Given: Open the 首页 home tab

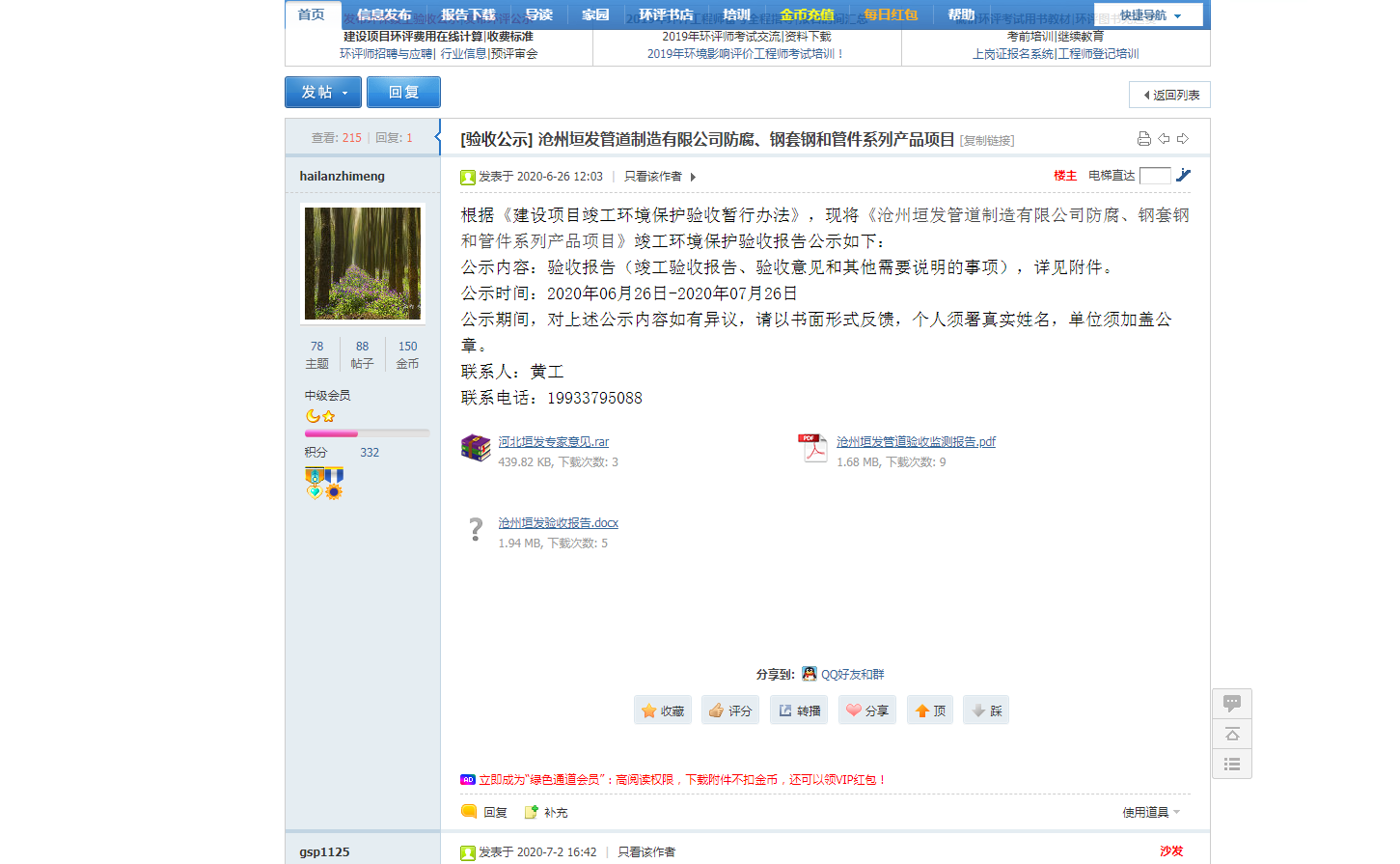Looking at the screenshot, I should click(311, 14).
